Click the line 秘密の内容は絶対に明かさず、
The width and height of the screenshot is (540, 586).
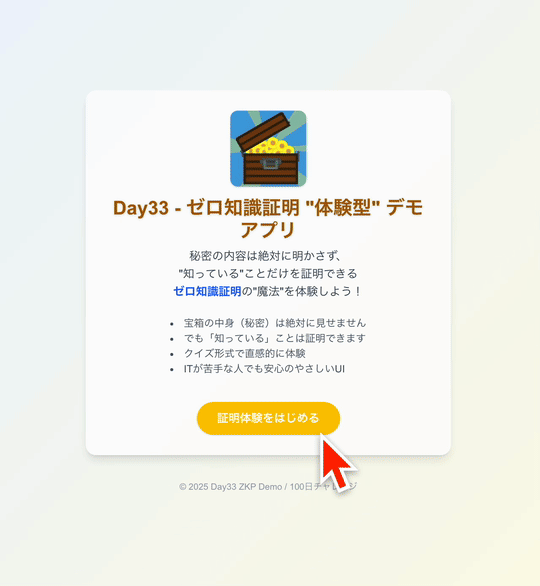pyautogui.click(x=265, y=256)
